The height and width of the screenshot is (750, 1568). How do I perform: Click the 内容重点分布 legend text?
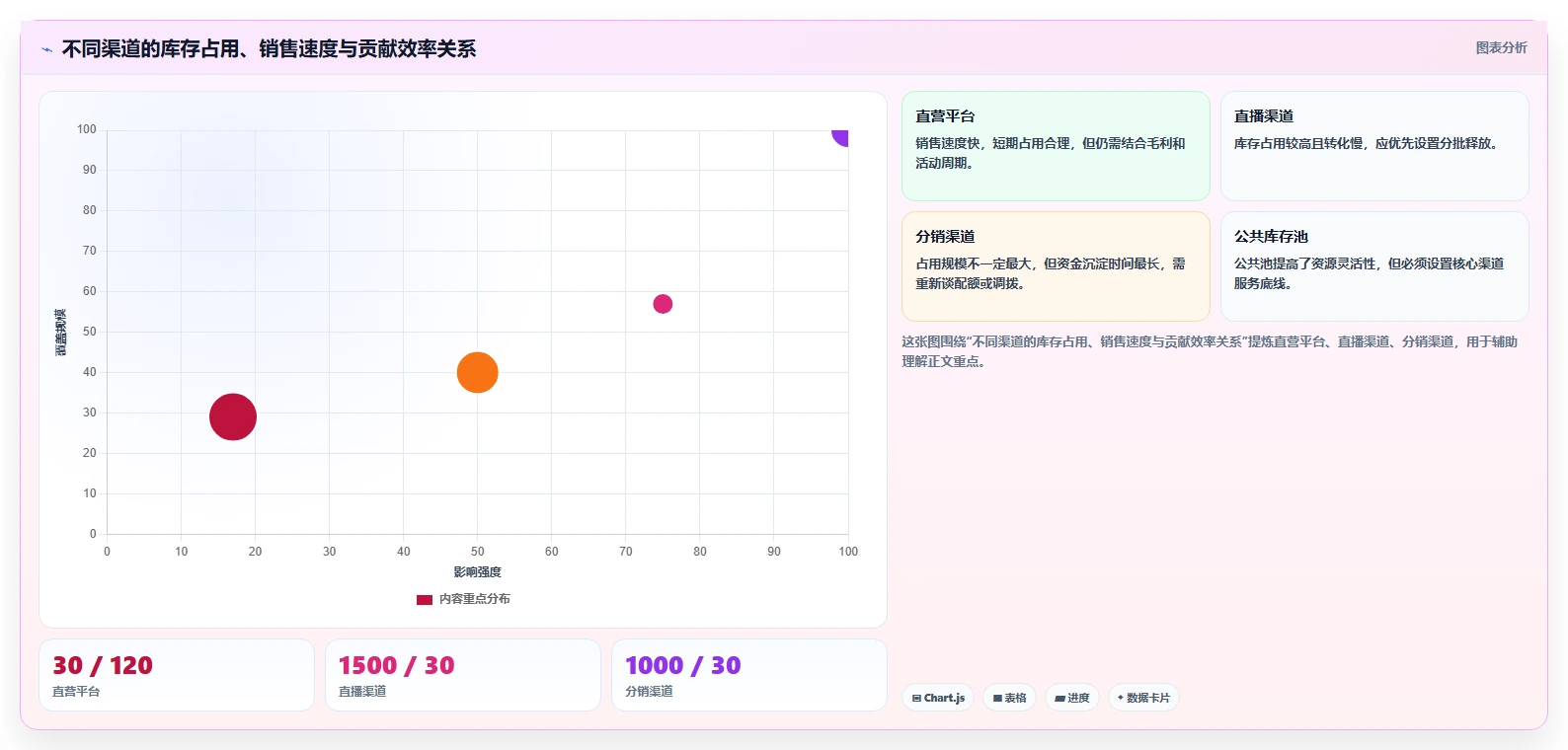(475, 599)
